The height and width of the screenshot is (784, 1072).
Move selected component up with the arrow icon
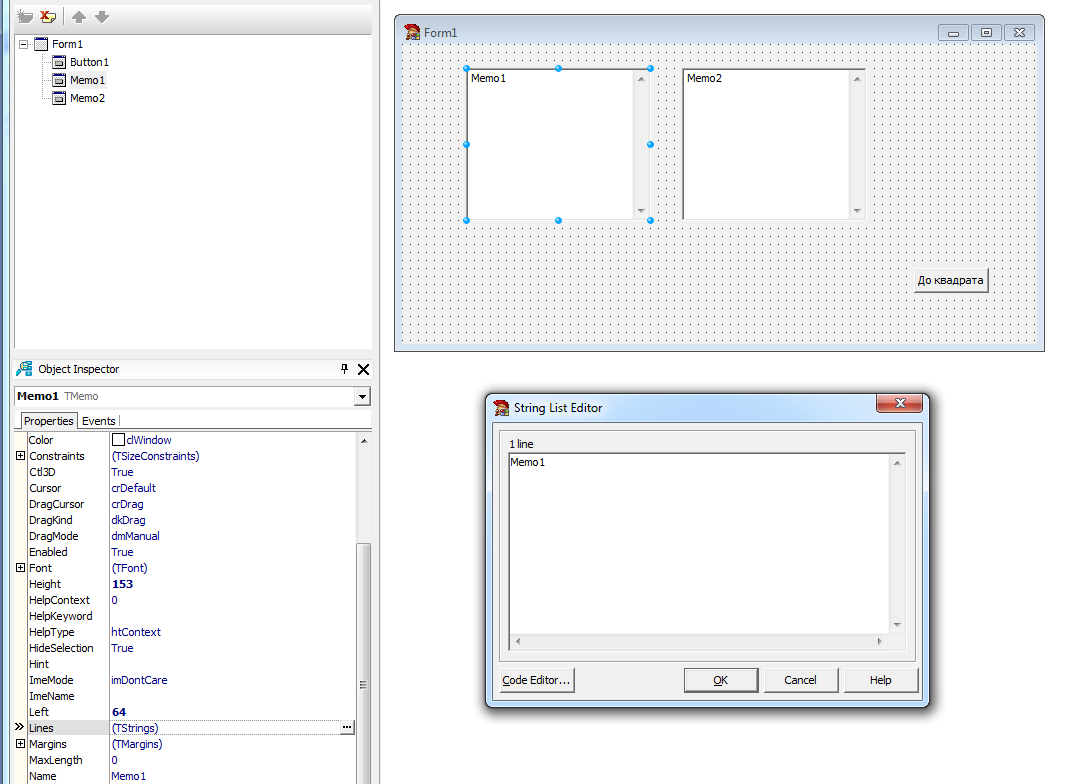coord(79,17)
